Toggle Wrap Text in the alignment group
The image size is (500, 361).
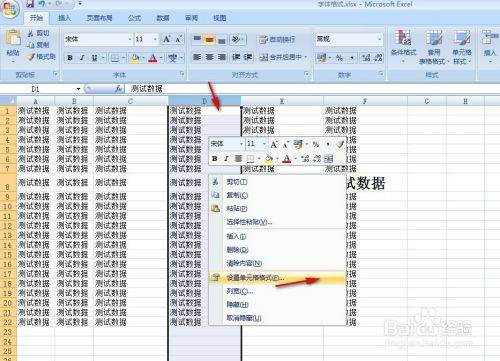click(277, 39)
